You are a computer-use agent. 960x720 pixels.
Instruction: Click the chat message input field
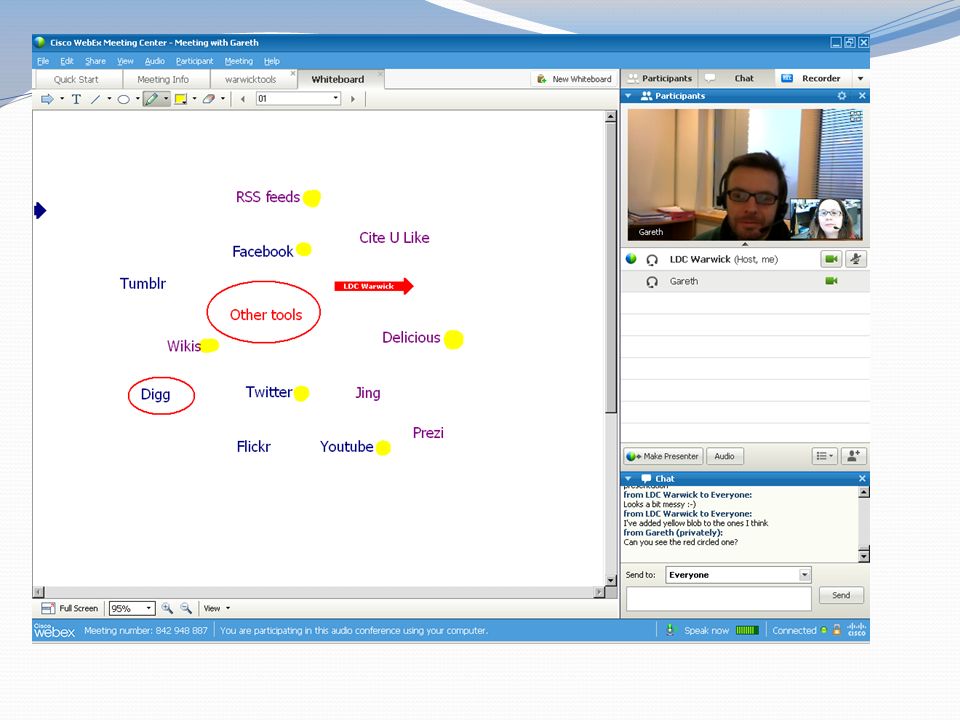point(719,598)
